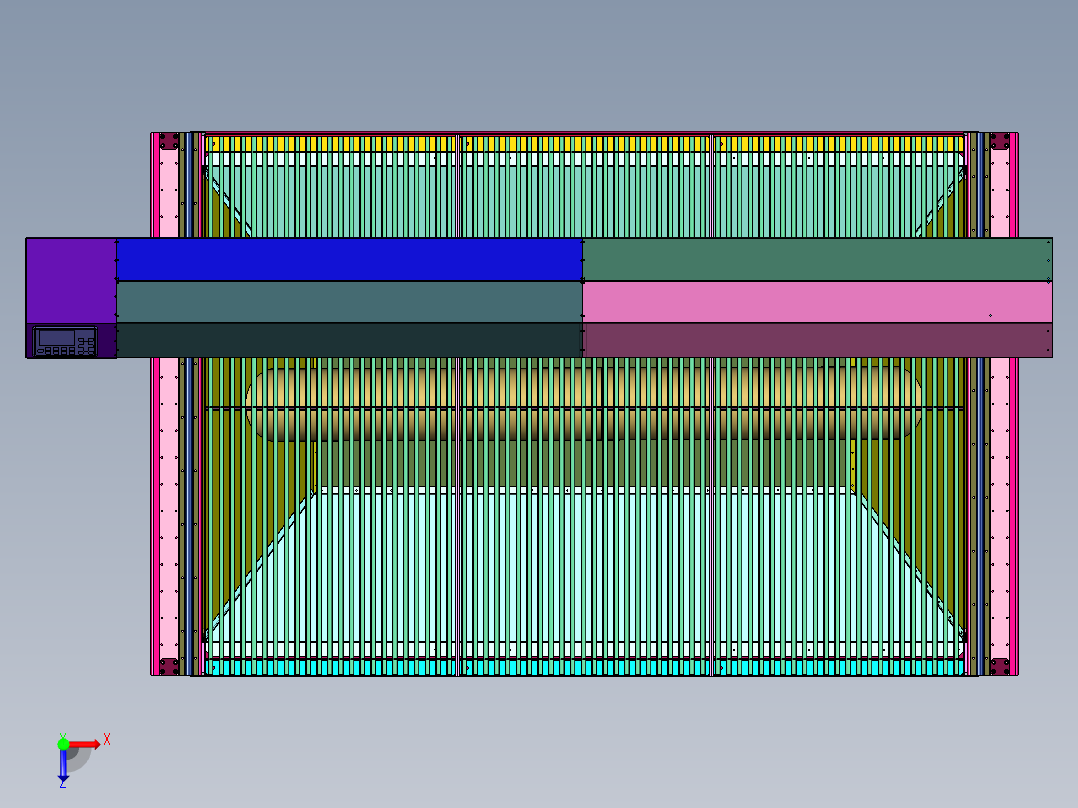Select the purple control box housing
Image resolution: width=1078 pixels, height=808 pixels.
(71, 281)
